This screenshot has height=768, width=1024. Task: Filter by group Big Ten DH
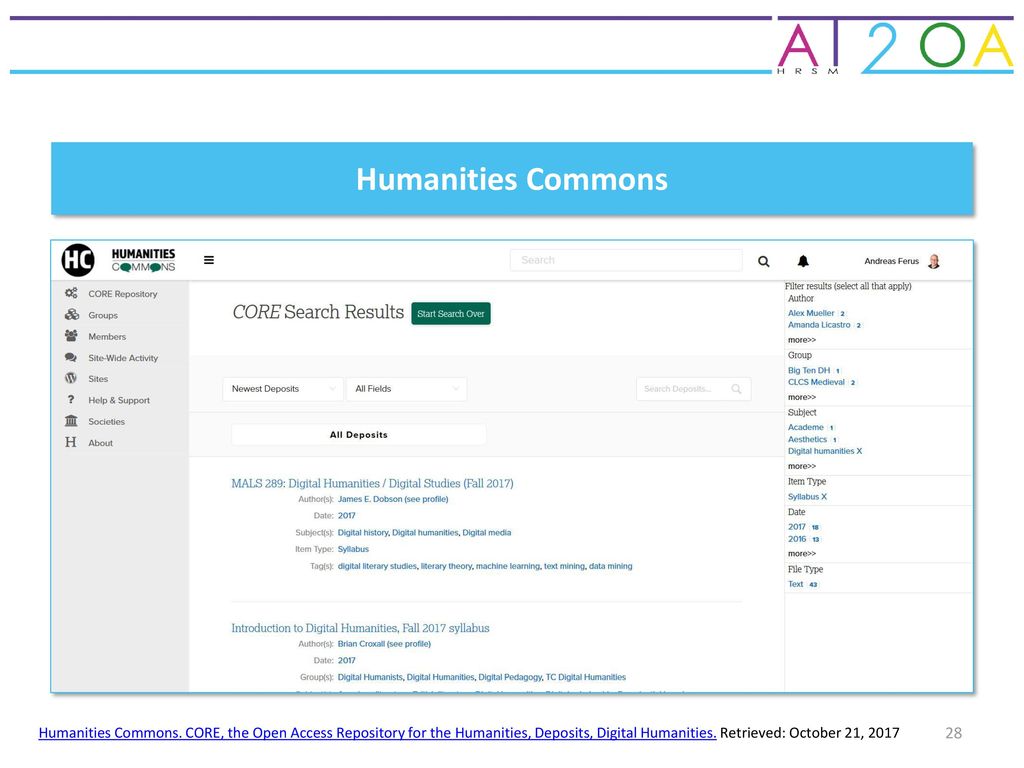click(x=809, y=370)
